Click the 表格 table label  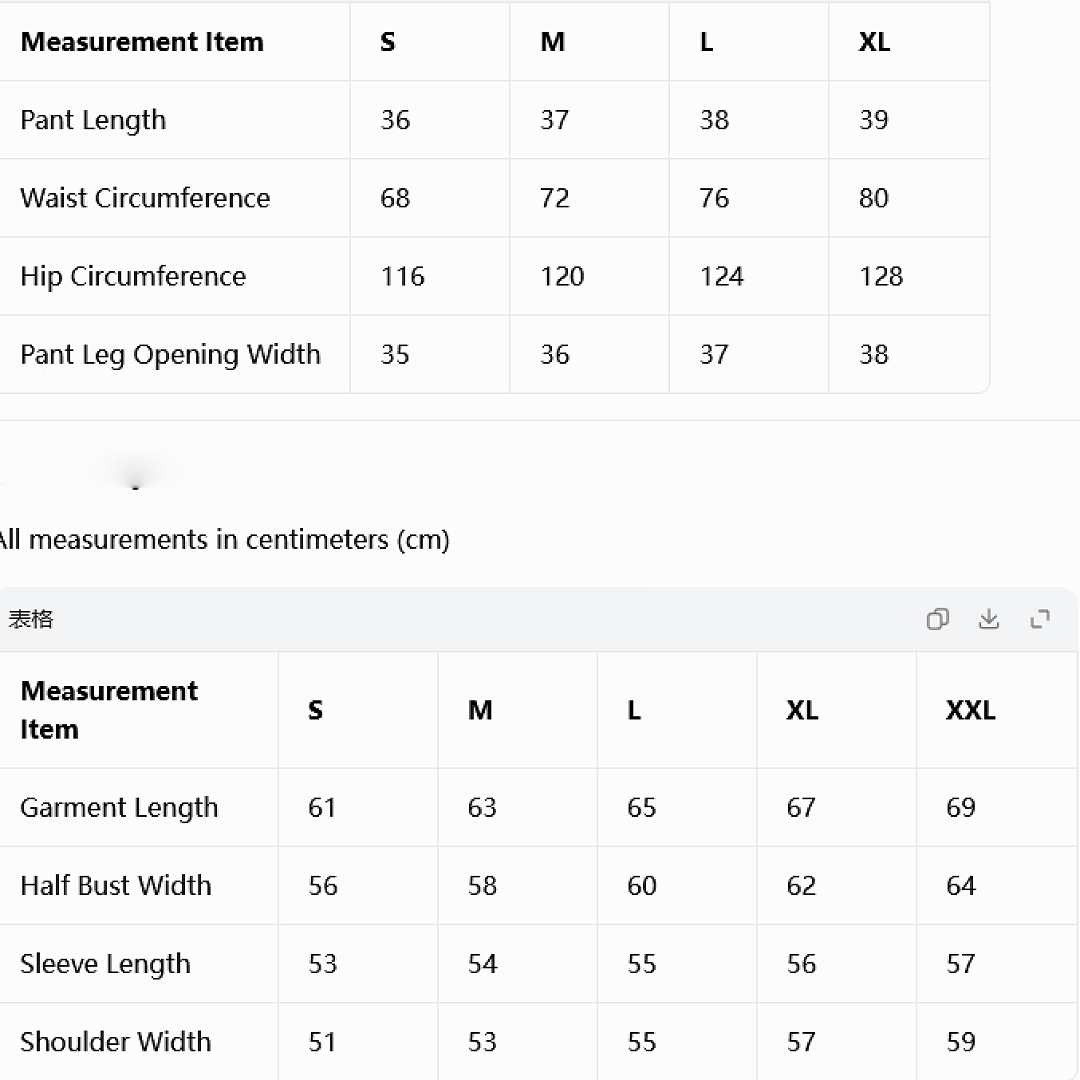pos(30,619)
